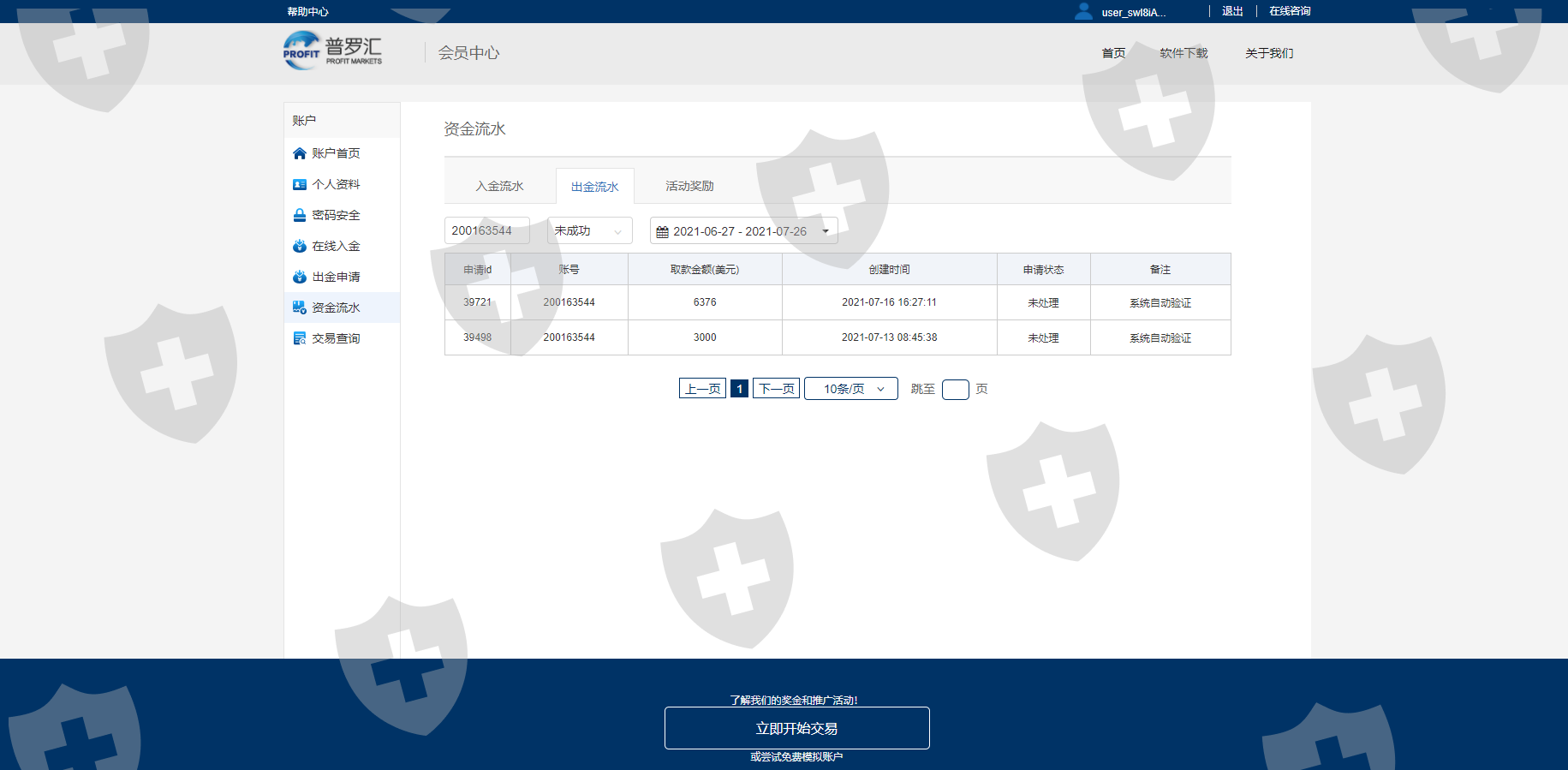This screenshot has width=1568, height=770.
Task: Click the account number field 200163544
Action: tap(486, 230)
